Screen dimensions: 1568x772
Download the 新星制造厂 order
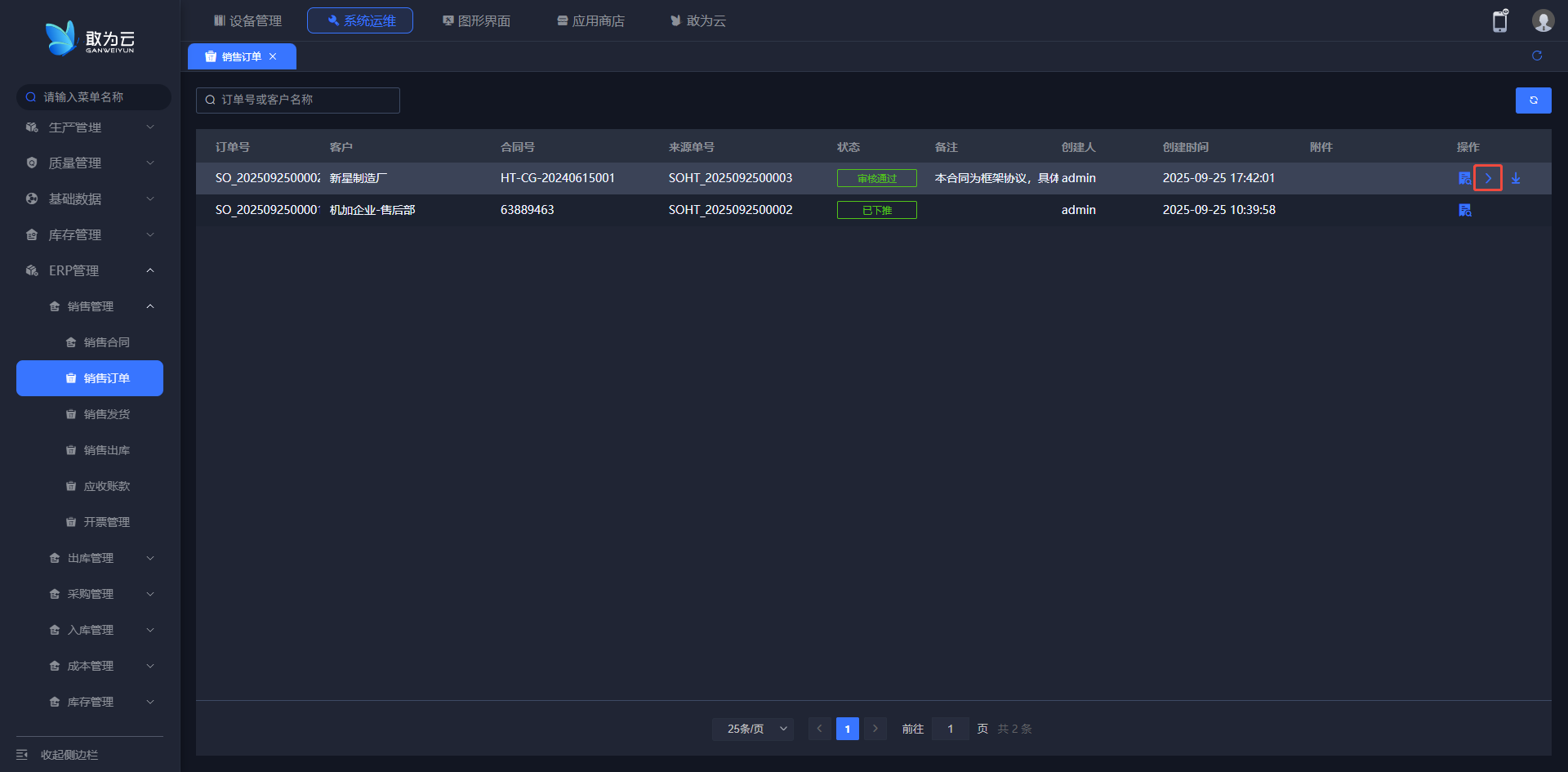point(1516,178)
